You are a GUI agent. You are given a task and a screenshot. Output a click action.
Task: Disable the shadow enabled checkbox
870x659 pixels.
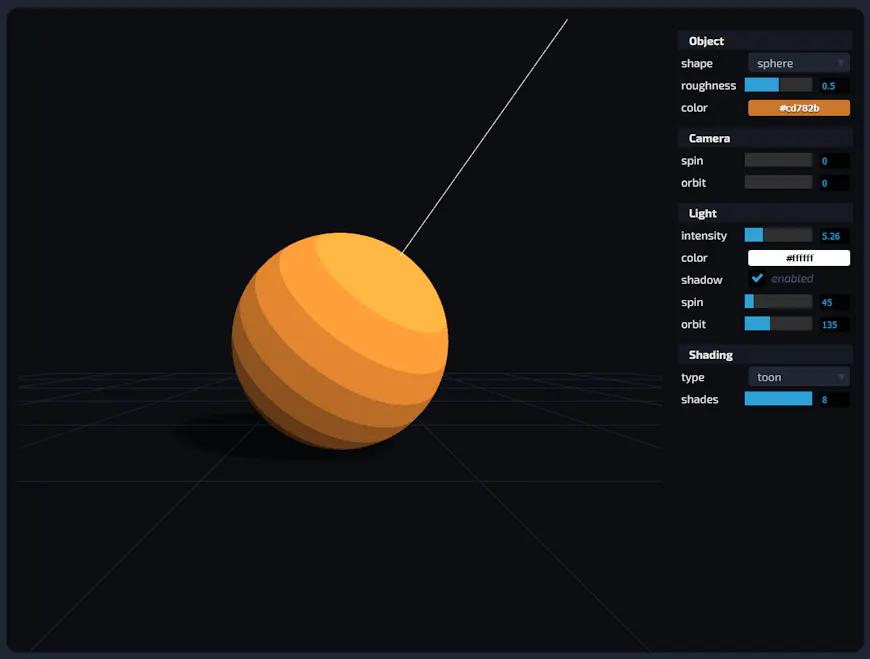[x=757, y=279]
